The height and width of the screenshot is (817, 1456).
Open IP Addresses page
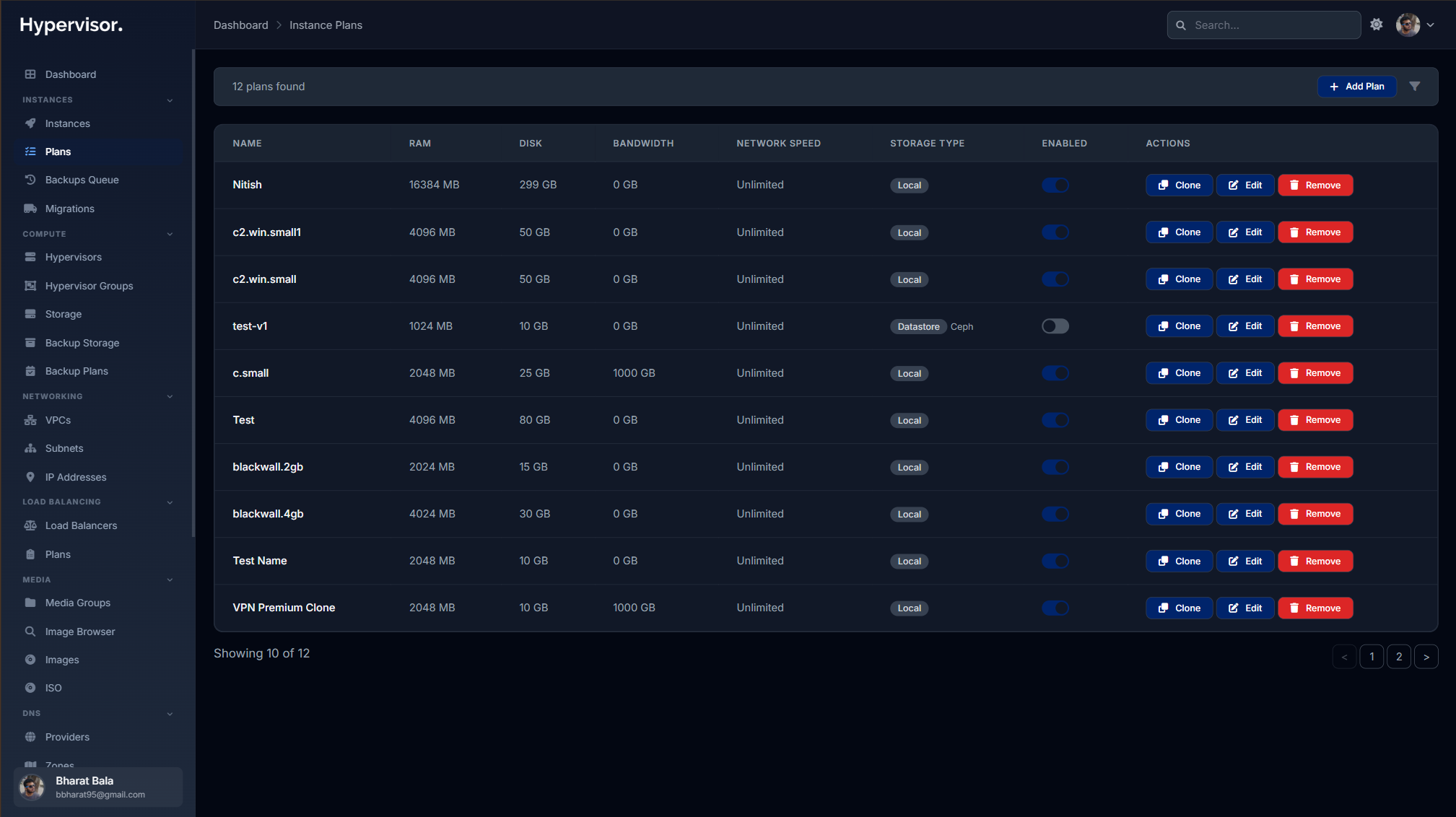click(x=74, y=476)
